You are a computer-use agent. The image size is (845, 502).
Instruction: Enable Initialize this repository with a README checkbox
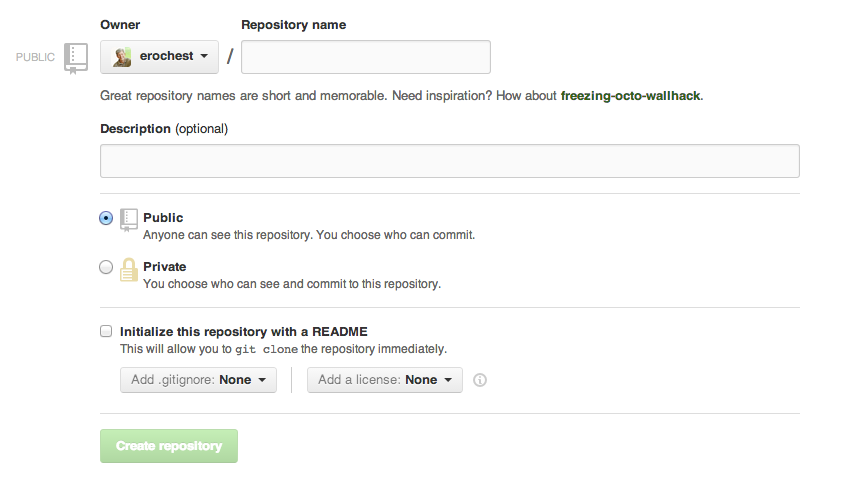pyautogui.click(x=106, y=330)
